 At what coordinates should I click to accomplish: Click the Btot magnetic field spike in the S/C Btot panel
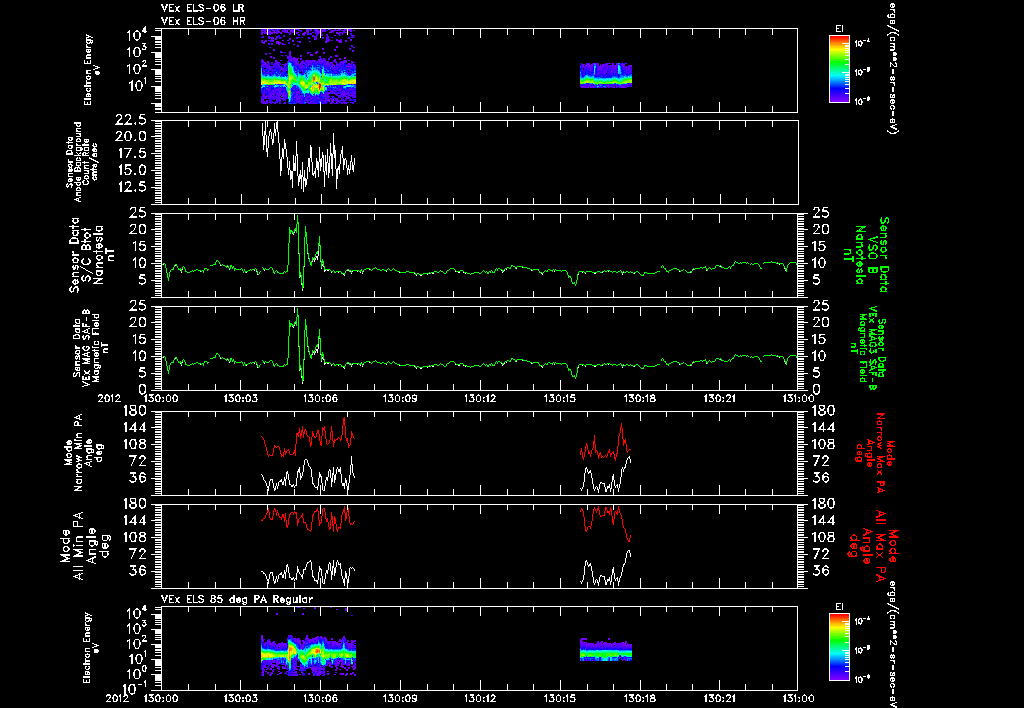pos(305,253)
